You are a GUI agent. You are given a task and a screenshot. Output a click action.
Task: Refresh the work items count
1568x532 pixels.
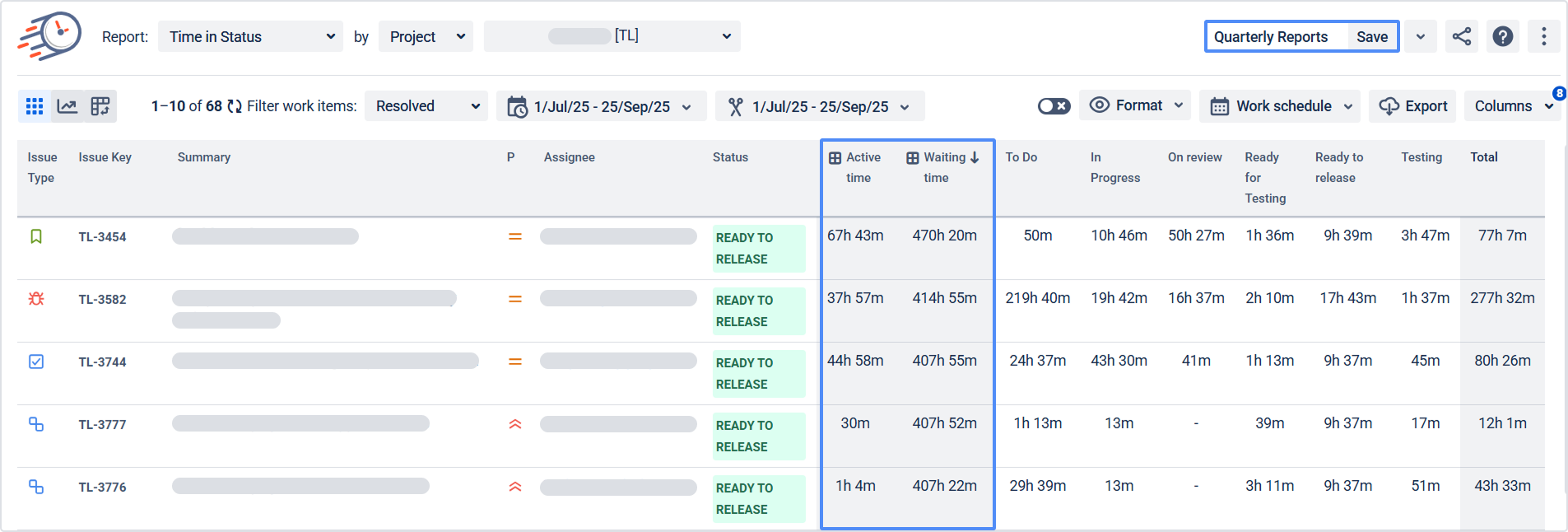[235, 106]
